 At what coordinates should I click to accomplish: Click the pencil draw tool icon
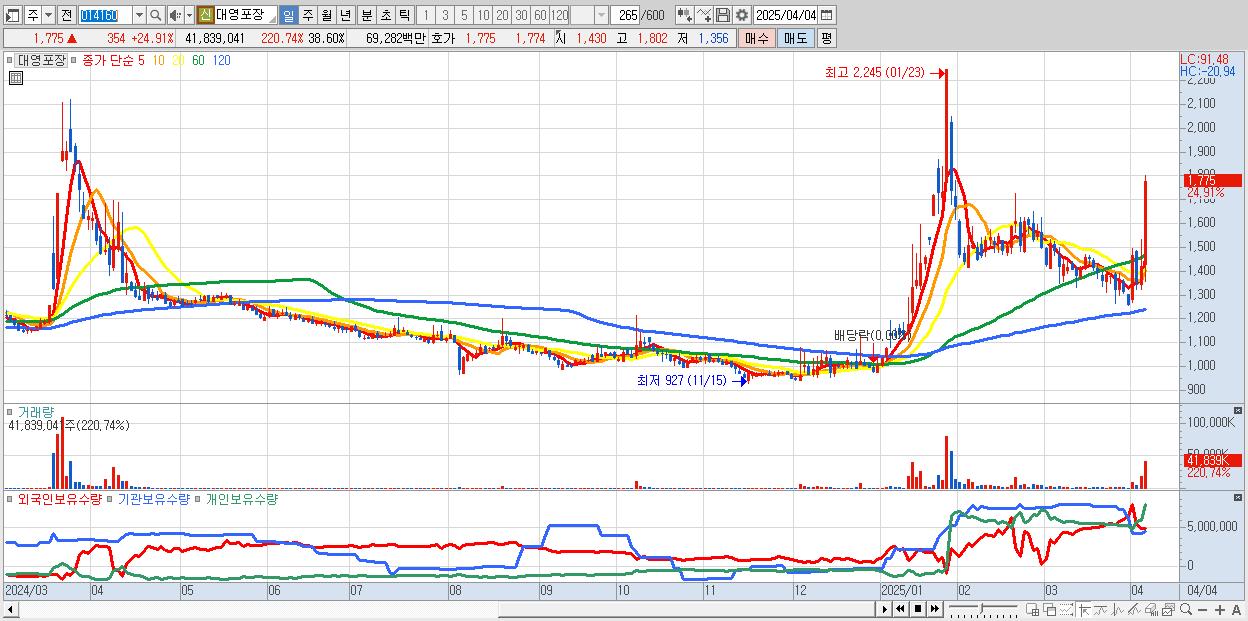point(1134,610)
